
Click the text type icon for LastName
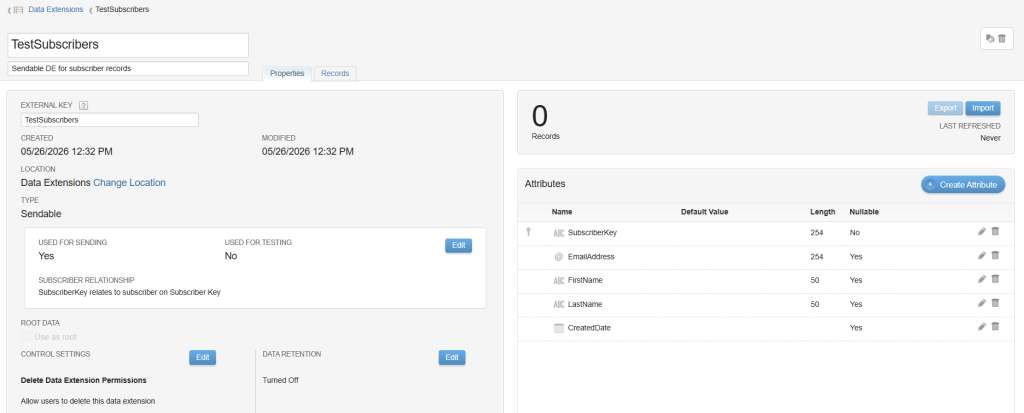click(558, 305)
